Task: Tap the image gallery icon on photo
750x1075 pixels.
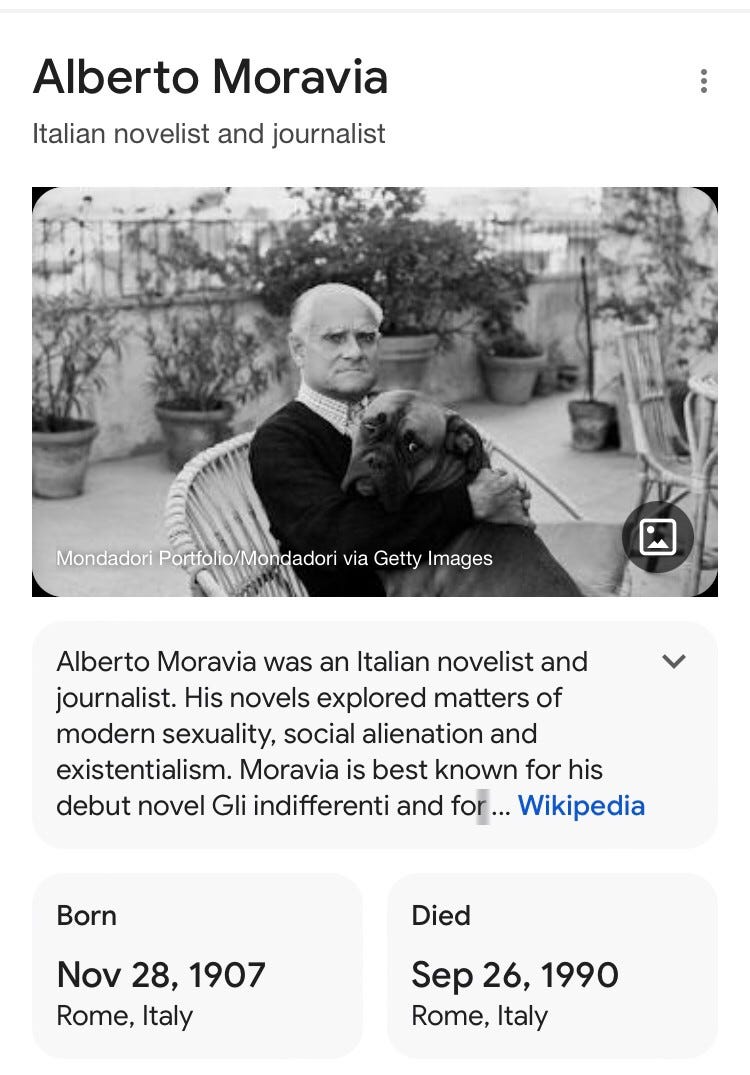Action: 657,537
